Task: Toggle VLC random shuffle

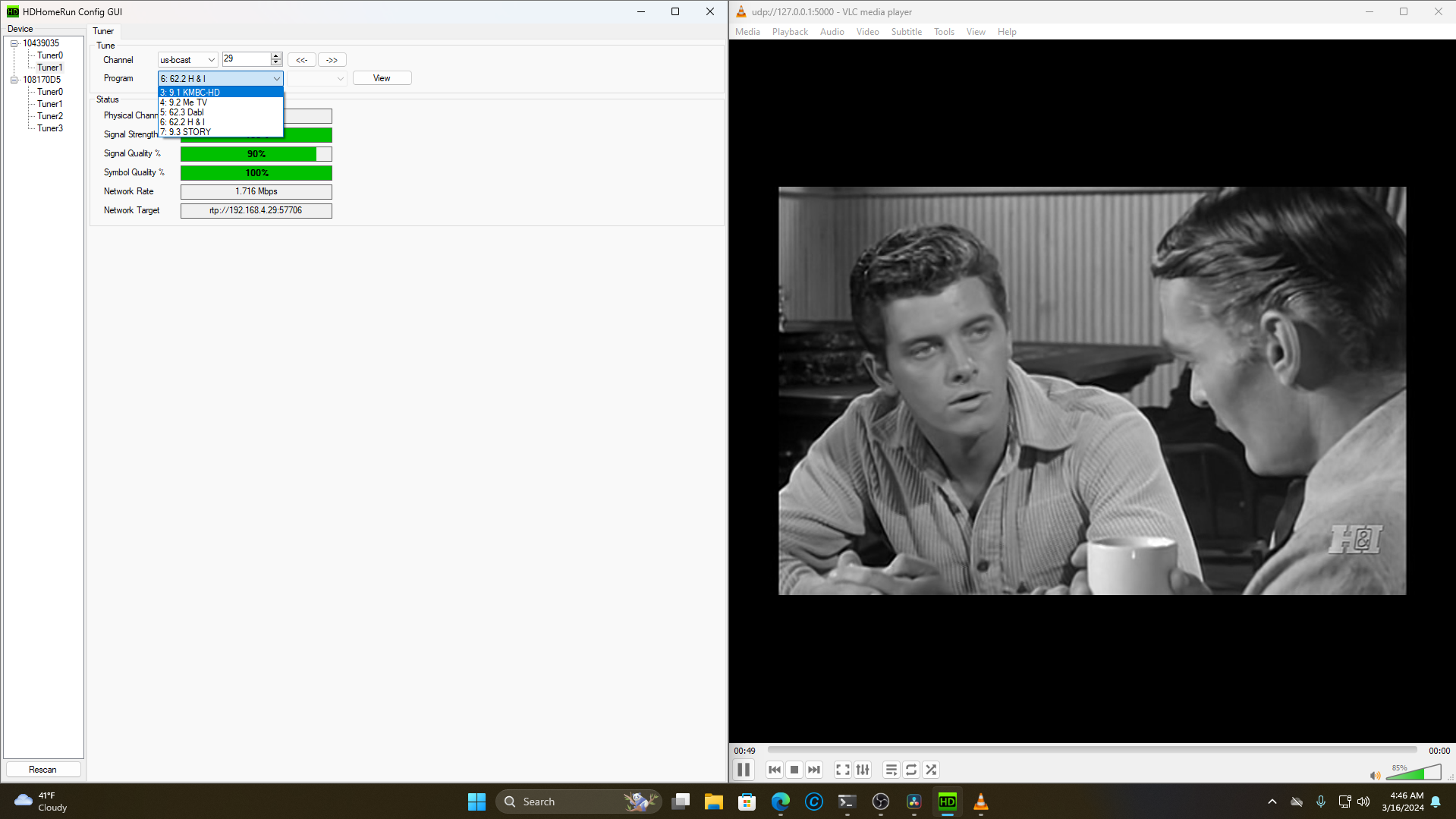Action: 931,770
